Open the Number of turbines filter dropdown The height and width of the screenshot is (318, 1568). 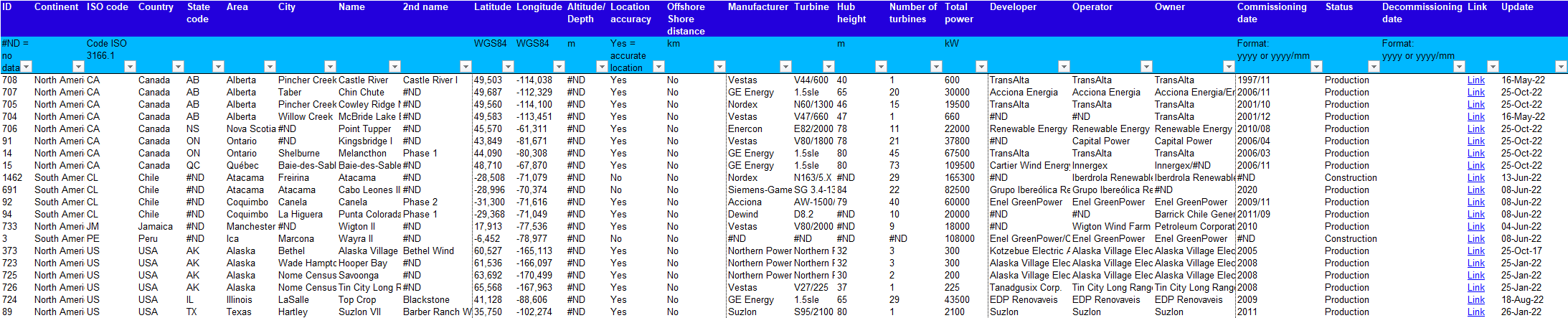click(x=936, y=67)
